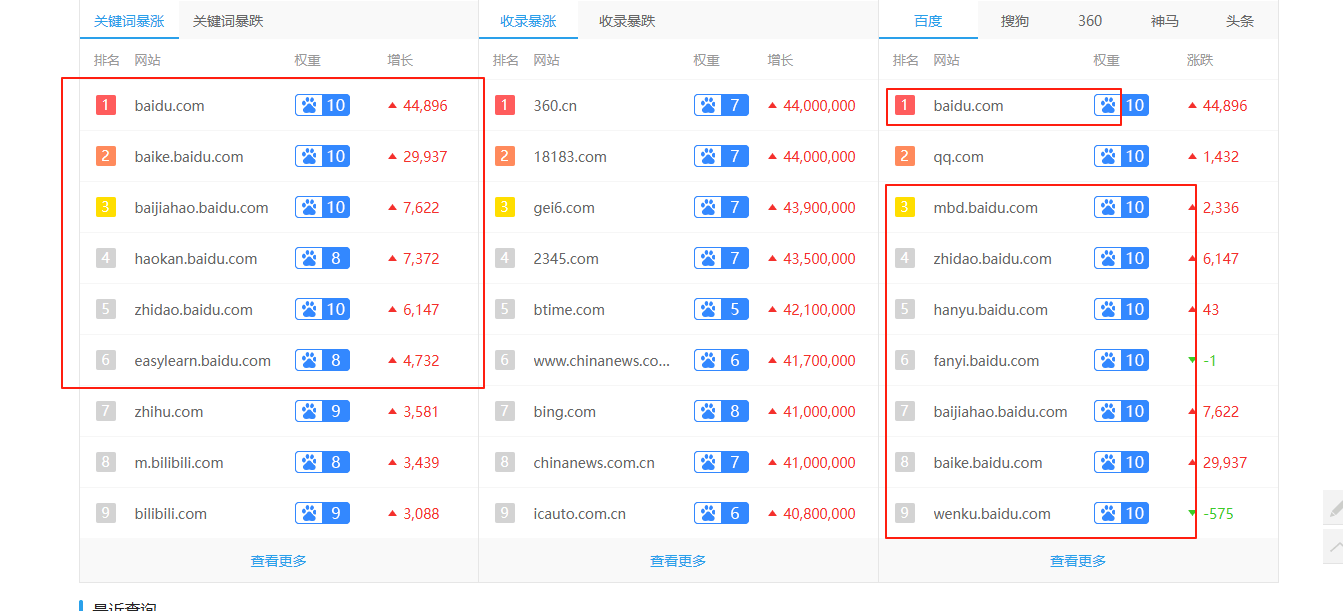The width and height of the screenshot is (1343, 611).
Task: Click 查看更多 under the 百度 ranking list
Action: tap(1078, 561)
